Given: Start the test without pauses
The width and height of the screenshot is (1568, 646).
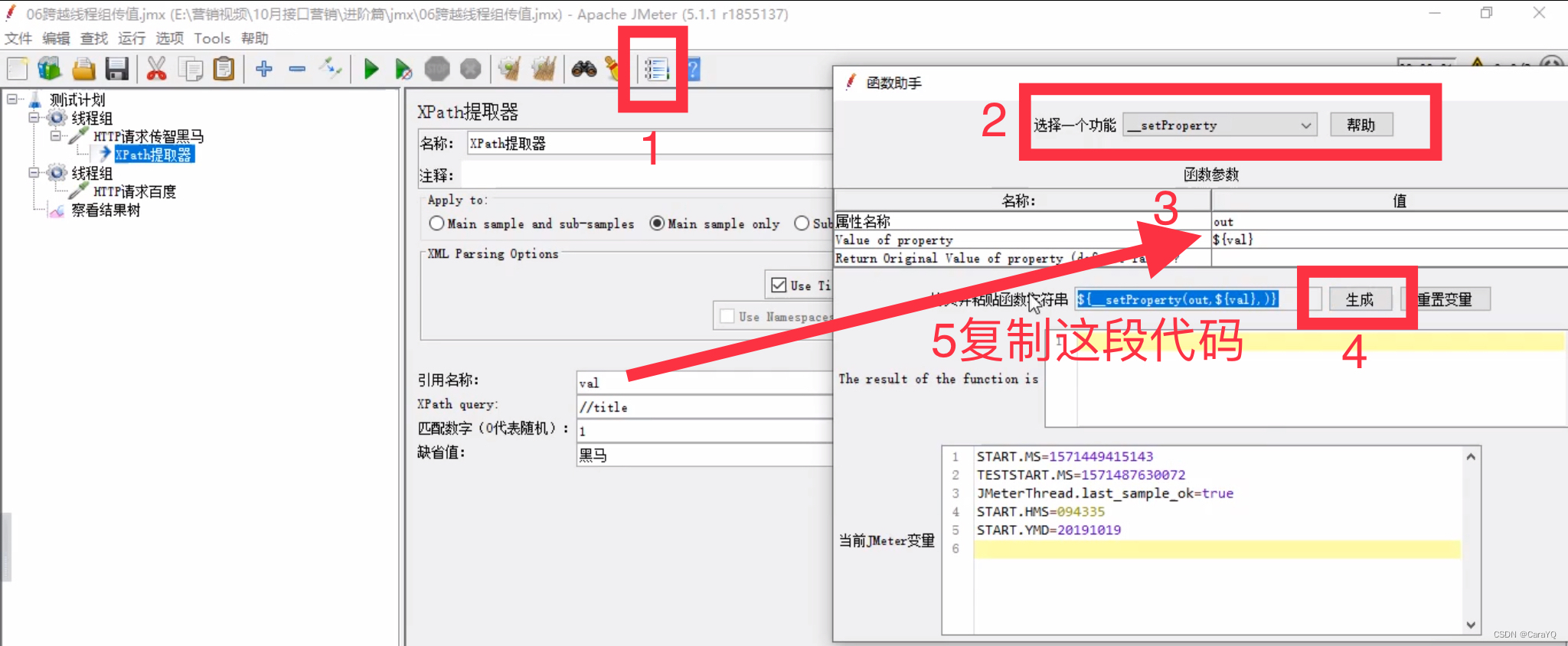Looking at the screenshot, I should tap(403, 69).
